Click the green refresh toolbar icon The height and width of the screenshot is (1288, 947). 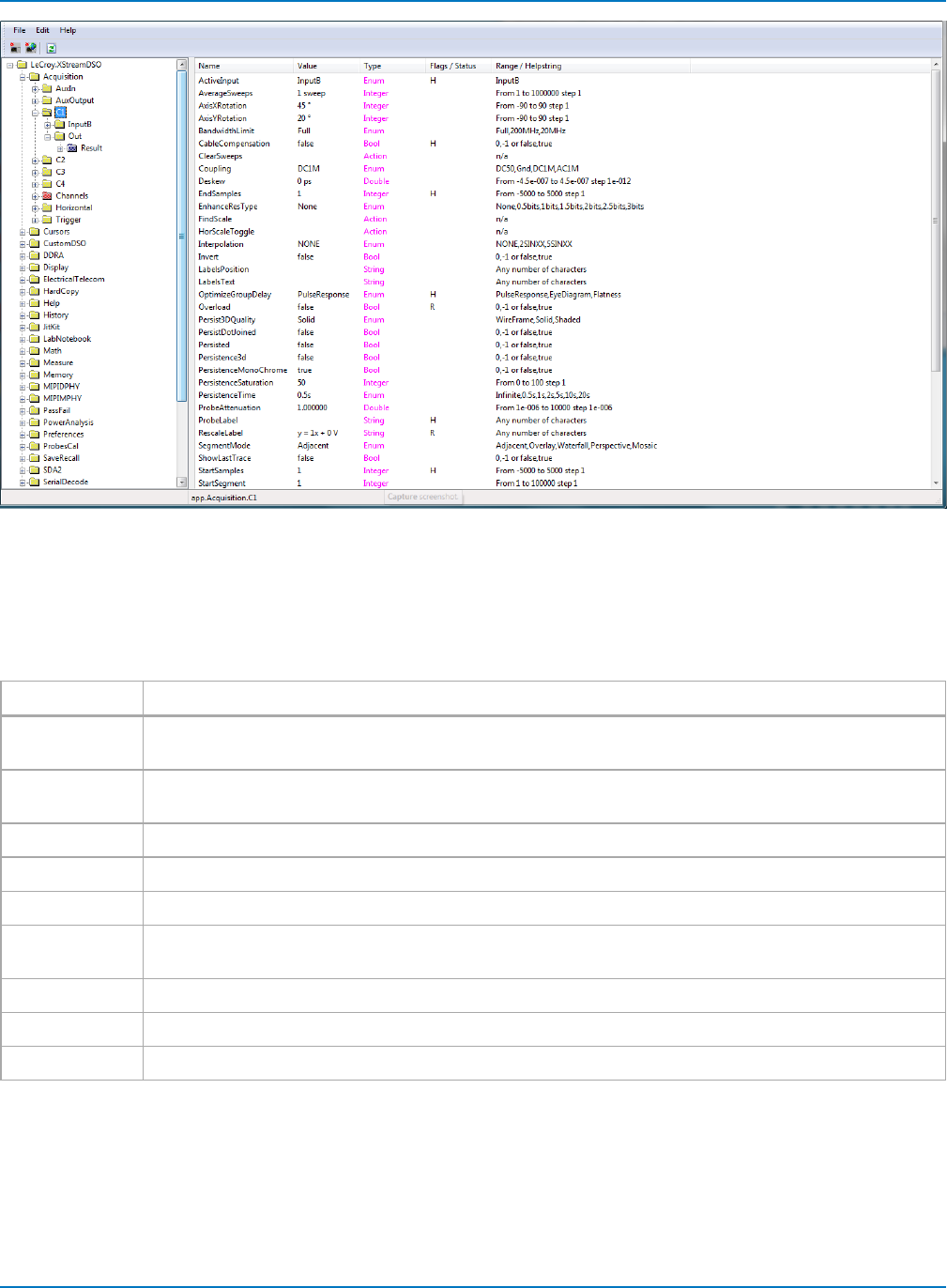pos(52,47)
